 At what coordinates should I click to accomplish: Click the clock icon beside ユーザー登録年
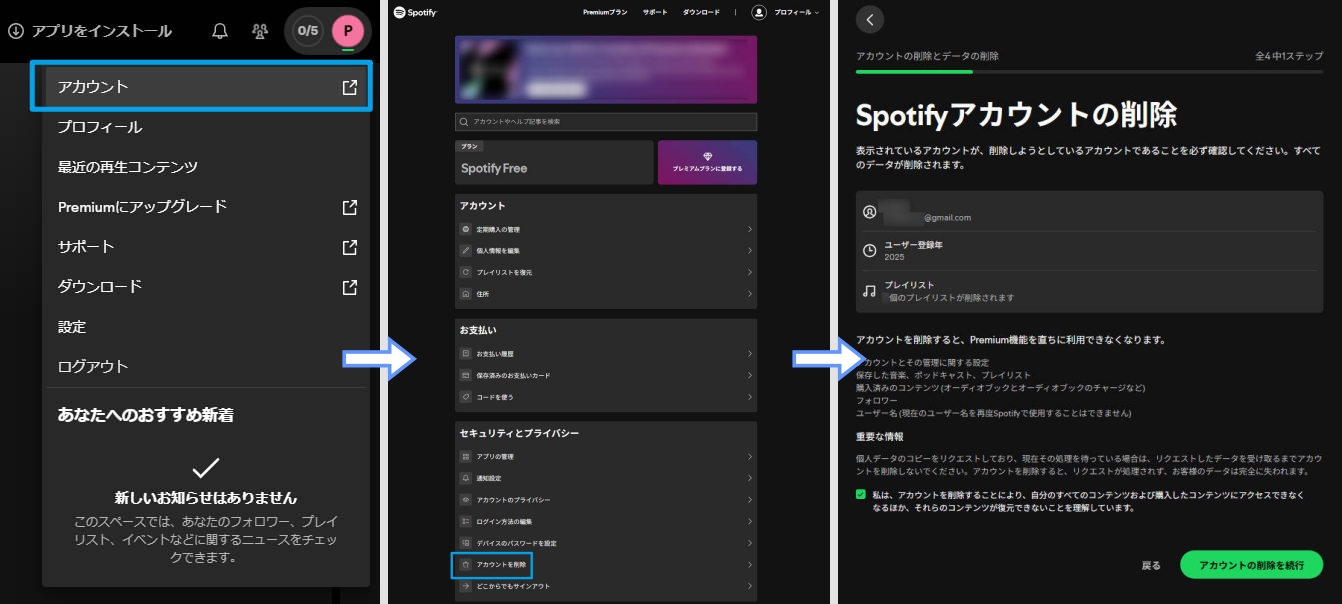coord(870,250)
